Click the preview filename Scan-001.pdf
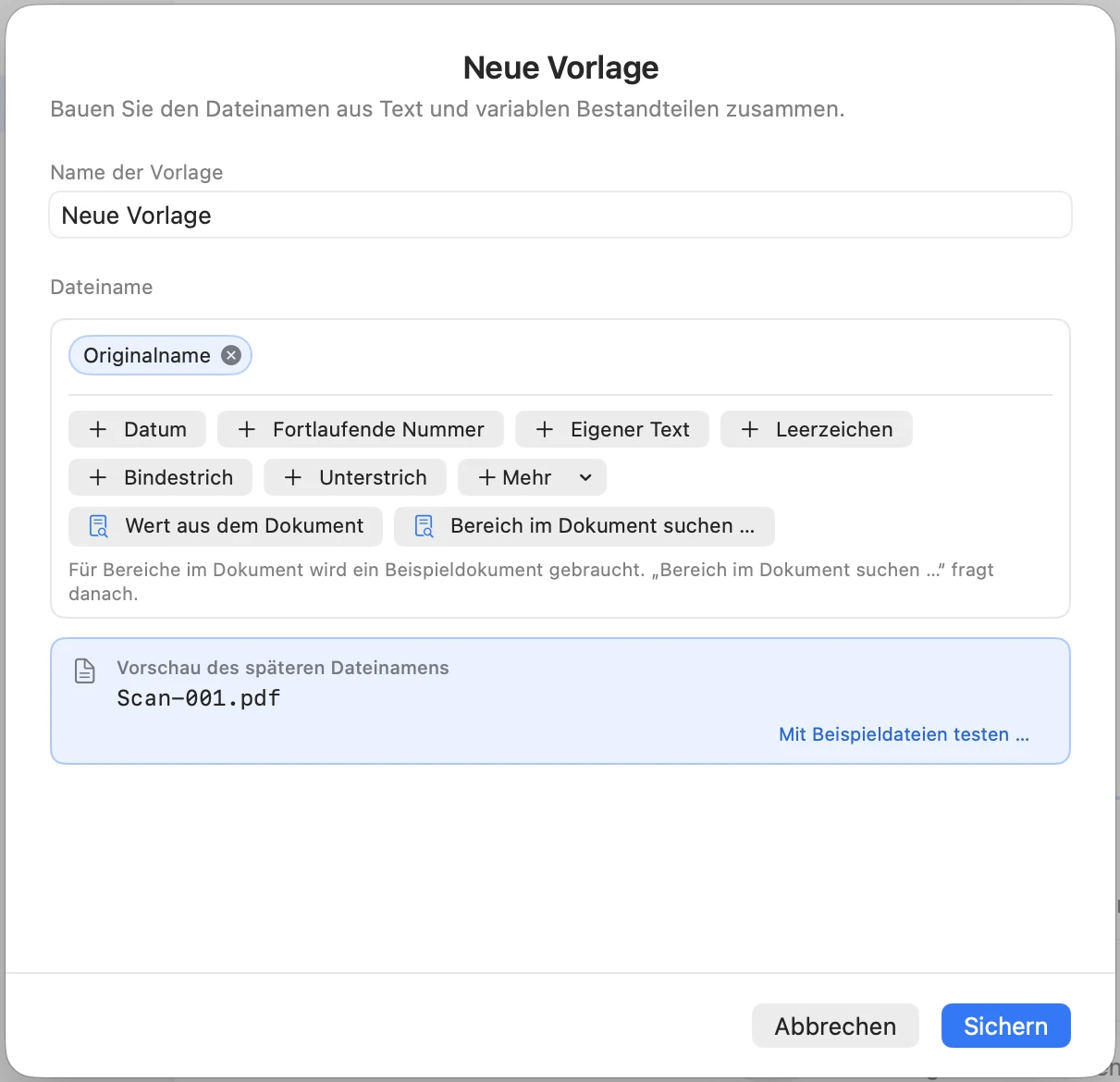Screen dimensions: 1120x1082 pos(199,698)
